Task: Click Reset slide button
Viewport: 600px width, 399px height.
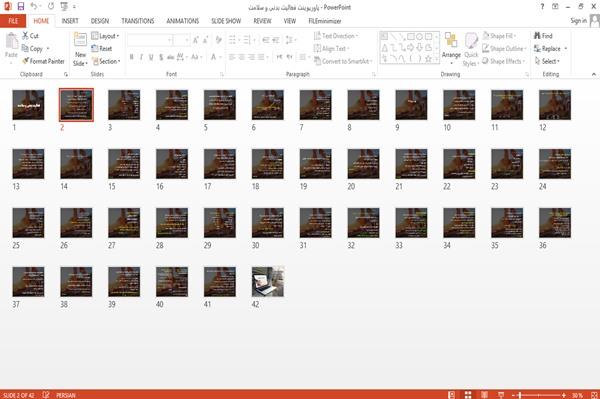Action: click(102, 49)
